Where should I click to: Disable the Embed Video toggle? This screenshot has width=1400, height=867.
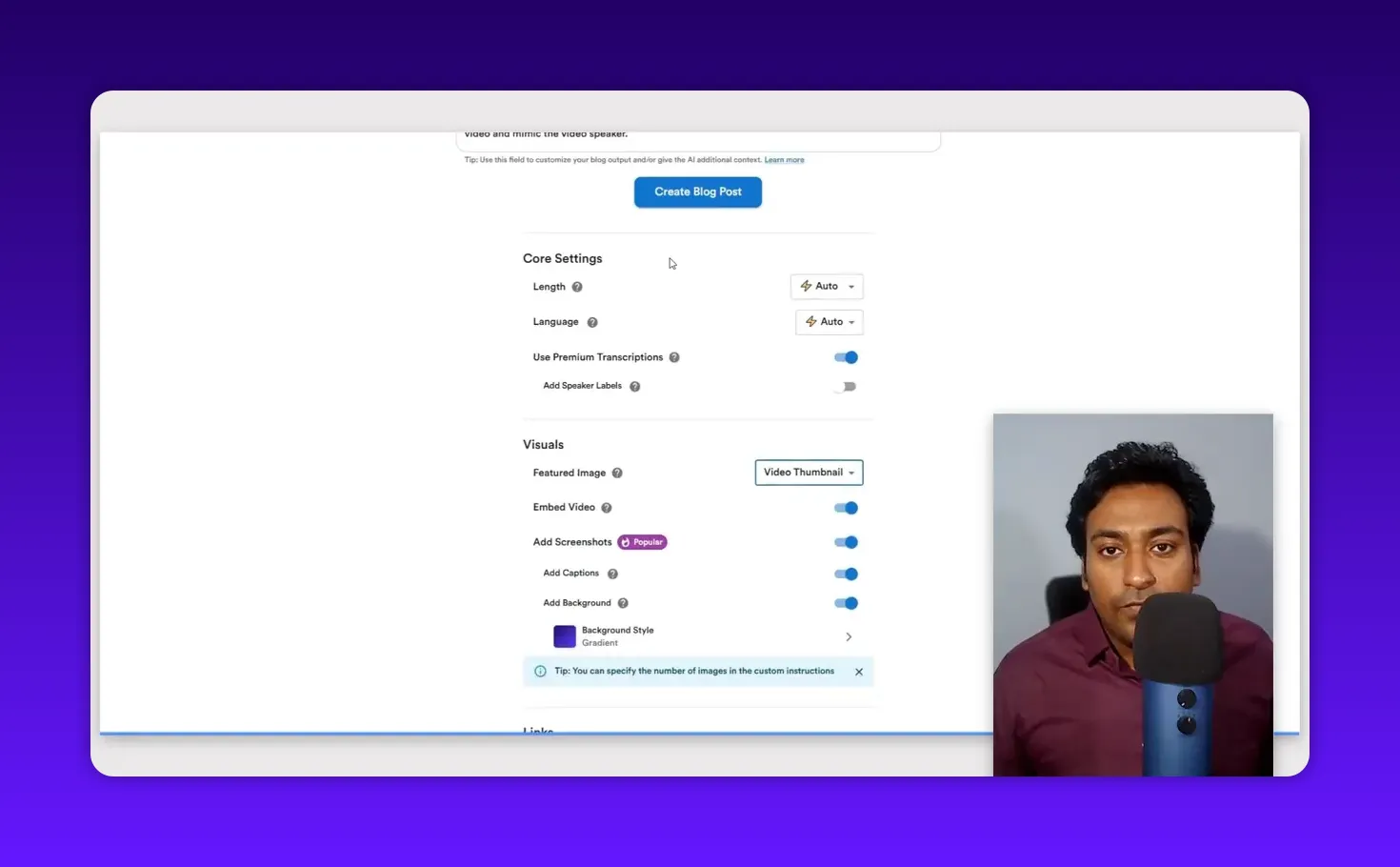coord(846,507)
